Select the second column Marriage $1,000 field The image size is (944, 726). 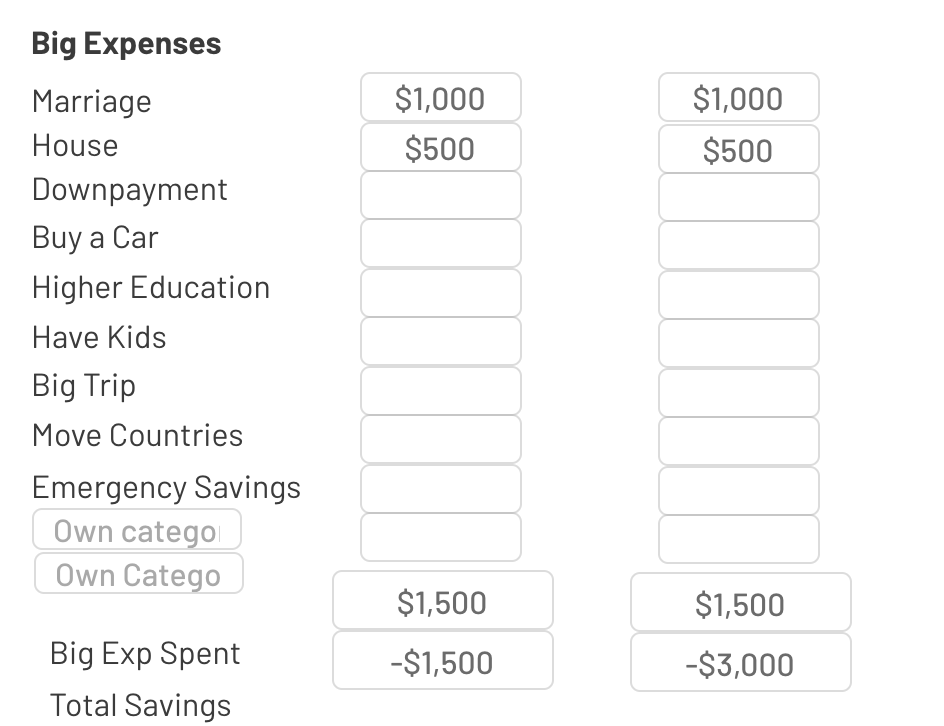coord(739,98)
